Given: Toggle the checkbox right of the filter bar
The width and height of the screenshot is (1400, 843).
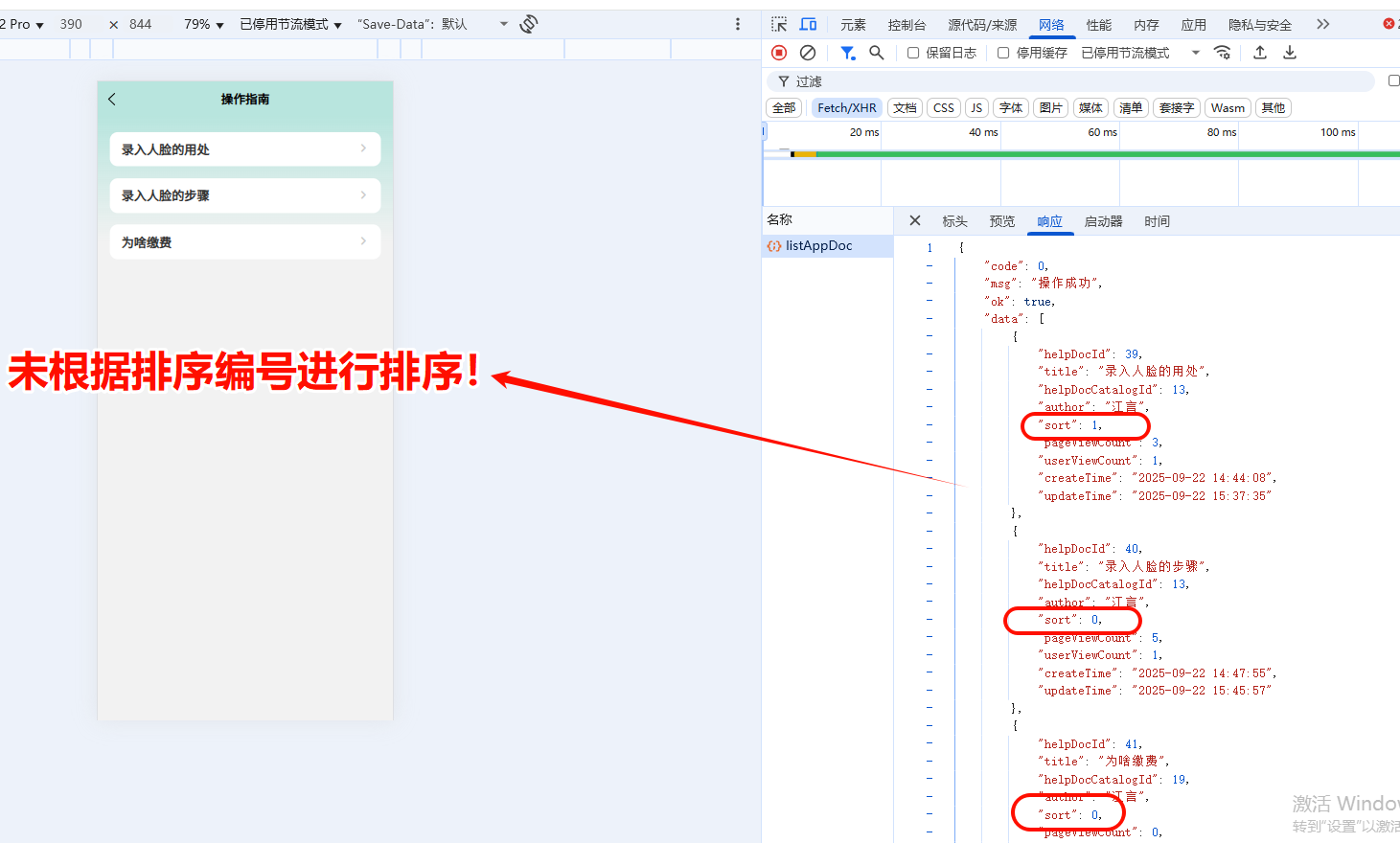Looking at the screenshot, I should click(1393, 80).
